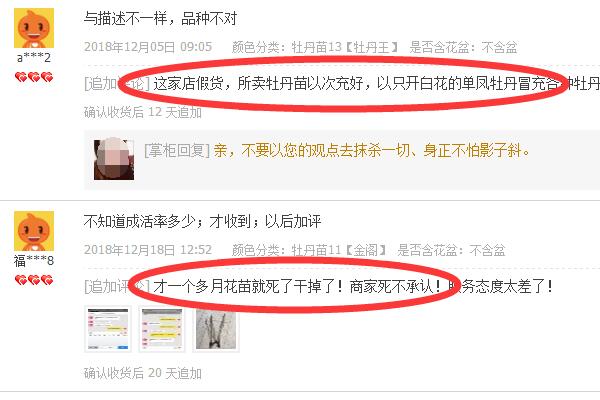The width and height of the screenshot is (600, 400).
Task: Click username 福***8
Action: click(34, 261)
